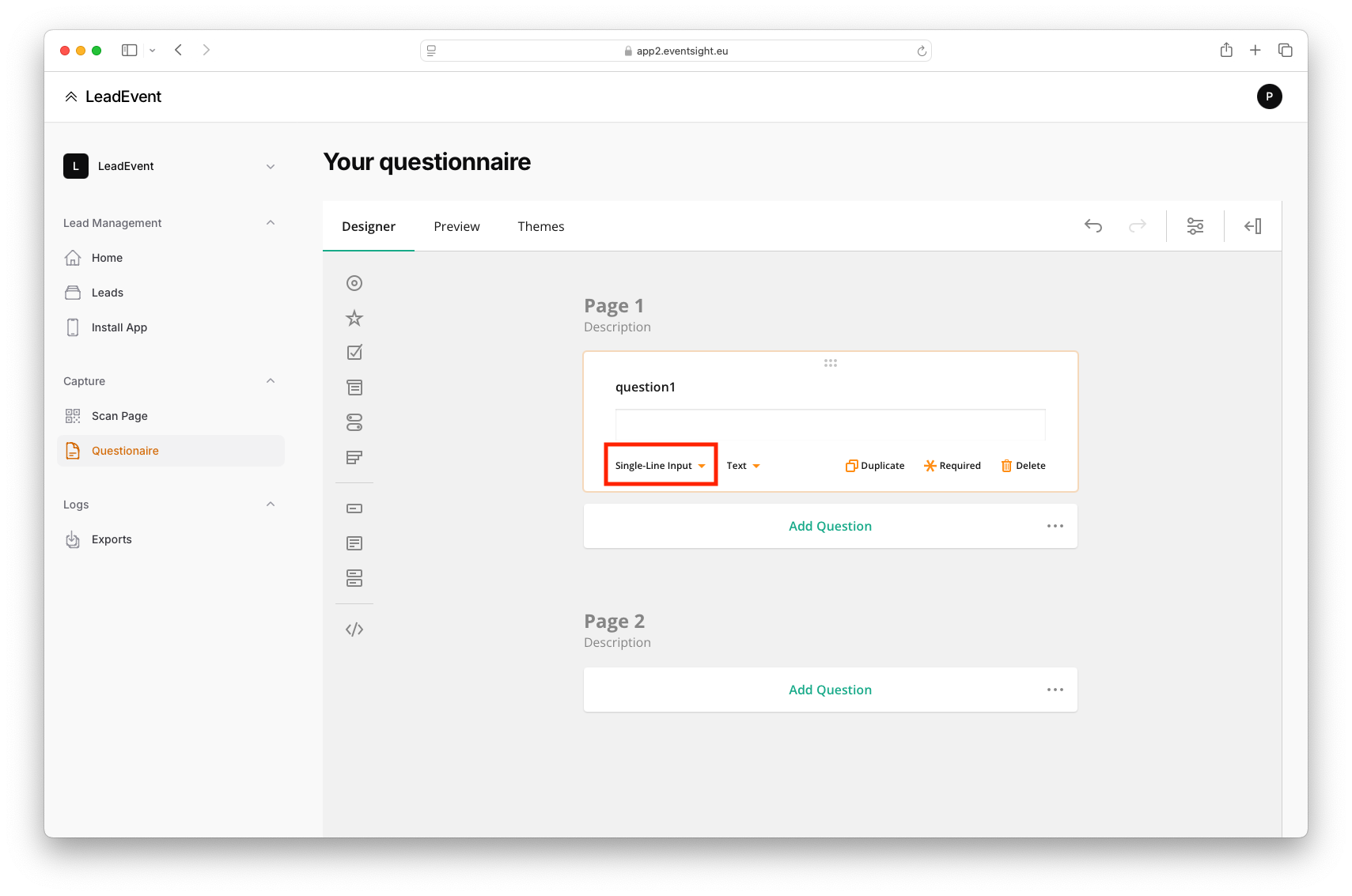Open the Themes tab
This screenshot has height=896, width=1352.
click(541, 226)
